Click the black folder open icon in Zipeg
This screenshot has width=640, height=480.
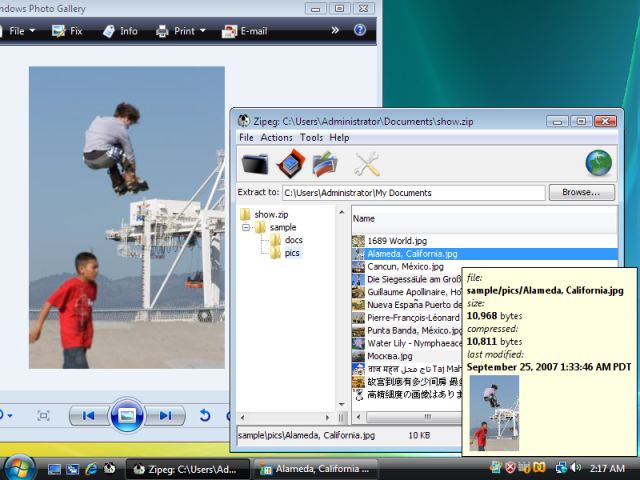tap(255, 164)
